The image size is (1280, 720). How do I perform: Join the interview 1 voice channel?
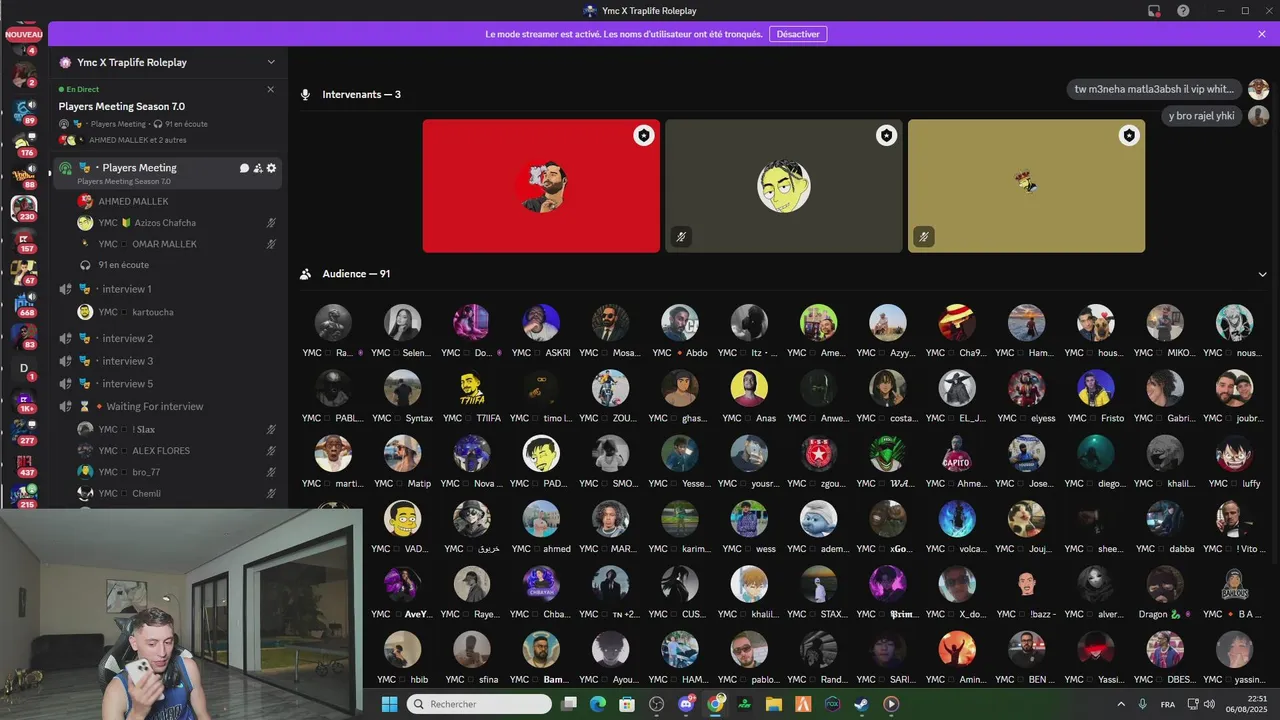point(167,289)
